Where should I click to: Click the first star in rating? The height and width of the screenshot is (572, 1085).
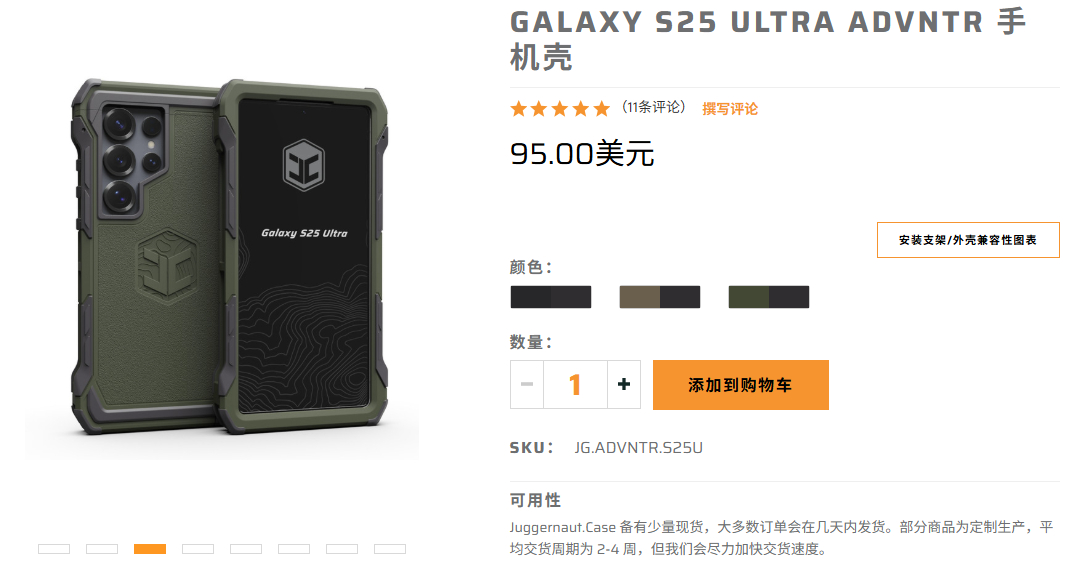click(518, 109)
